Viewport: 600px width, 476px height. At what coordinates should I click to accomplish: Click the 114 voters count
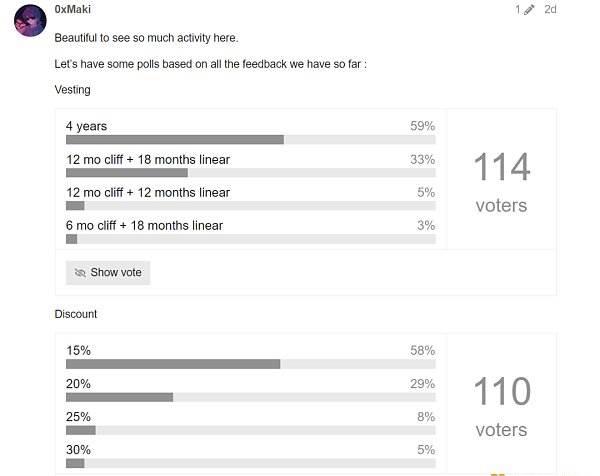click(x=502, y=167)
